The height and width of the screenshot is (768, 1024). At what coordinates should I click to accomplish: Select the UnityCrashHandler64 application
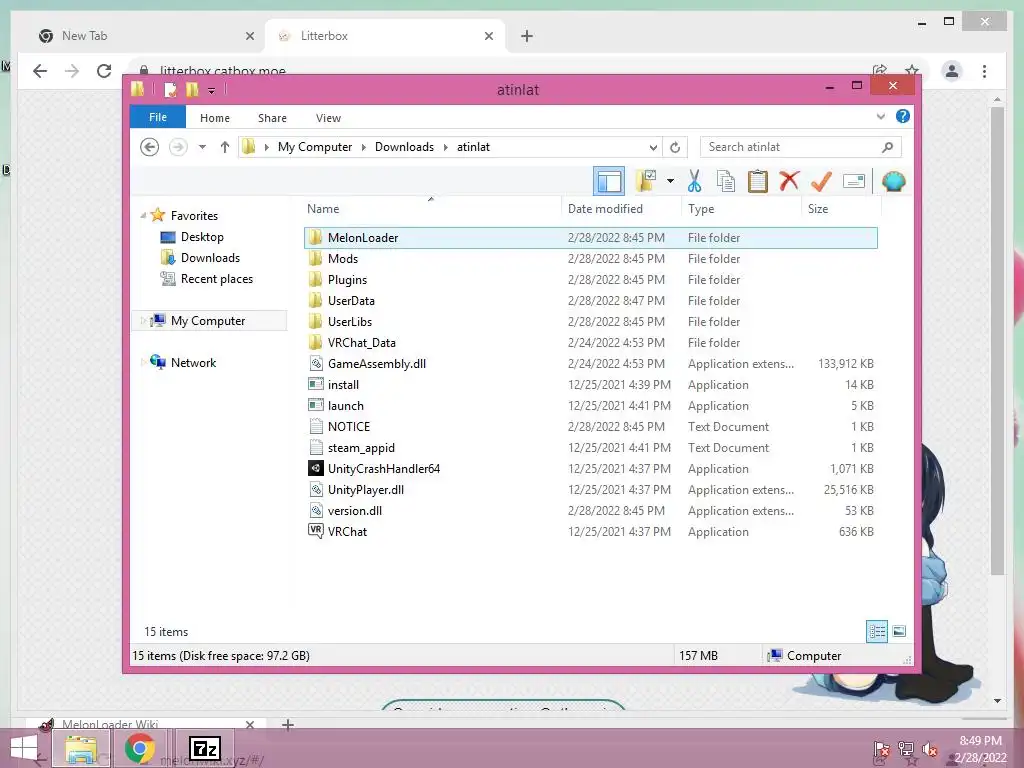pyautogui.click(x=591, y=468)
